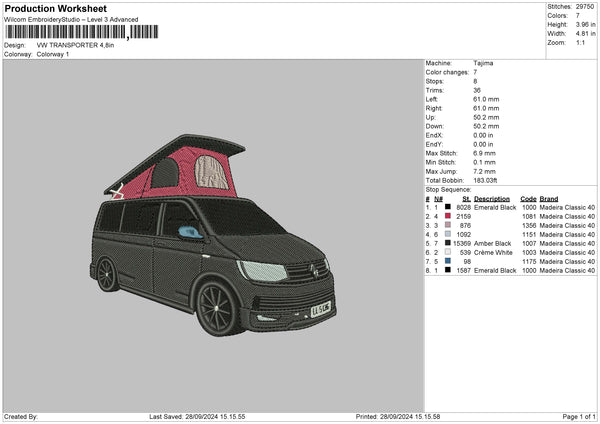The image size is (600, 424).
Task: Click the black swatch in stop row 1
Action: click(448, 207)
